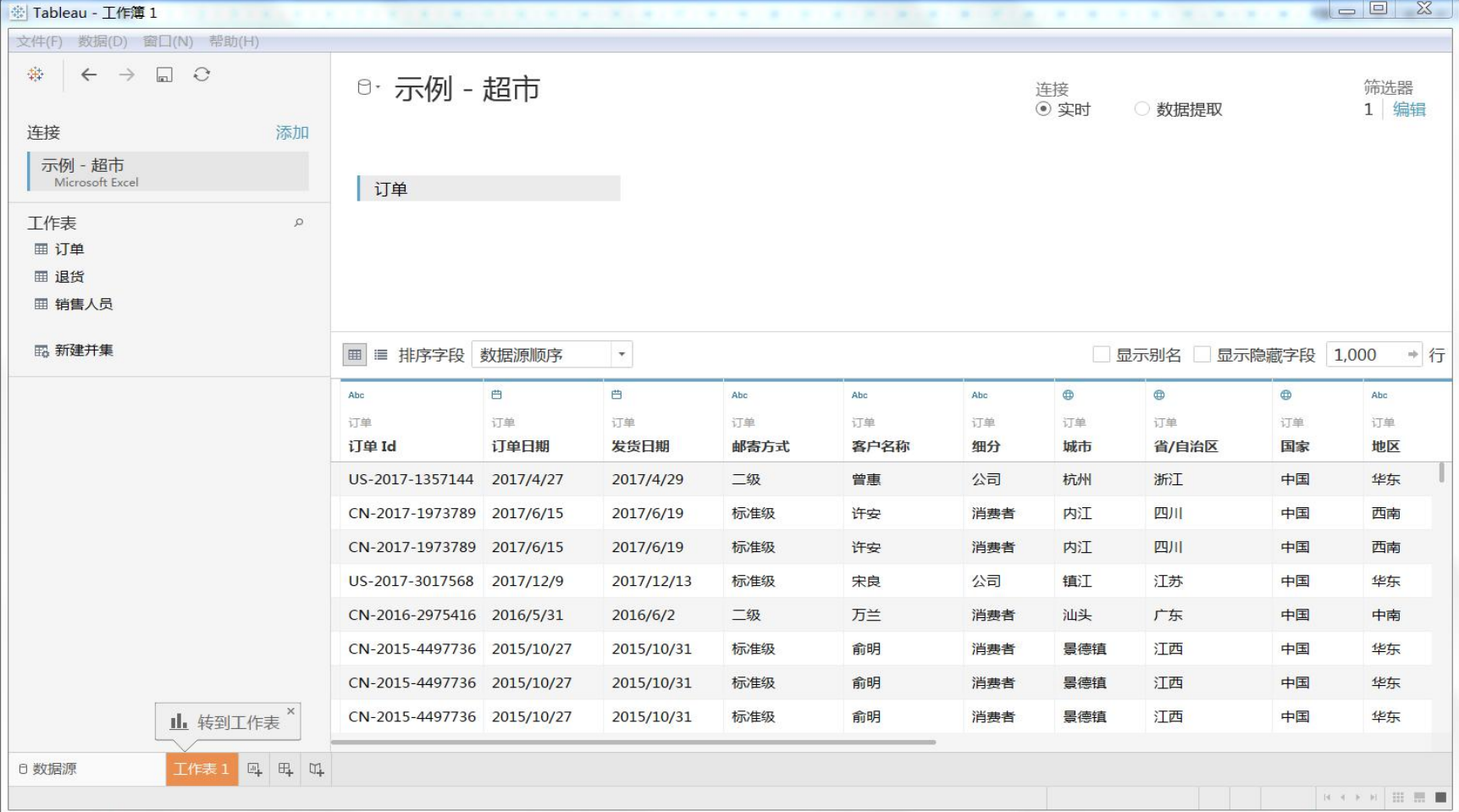Open data source dropdown beside 示例 - 超市 title

point(368,87)
